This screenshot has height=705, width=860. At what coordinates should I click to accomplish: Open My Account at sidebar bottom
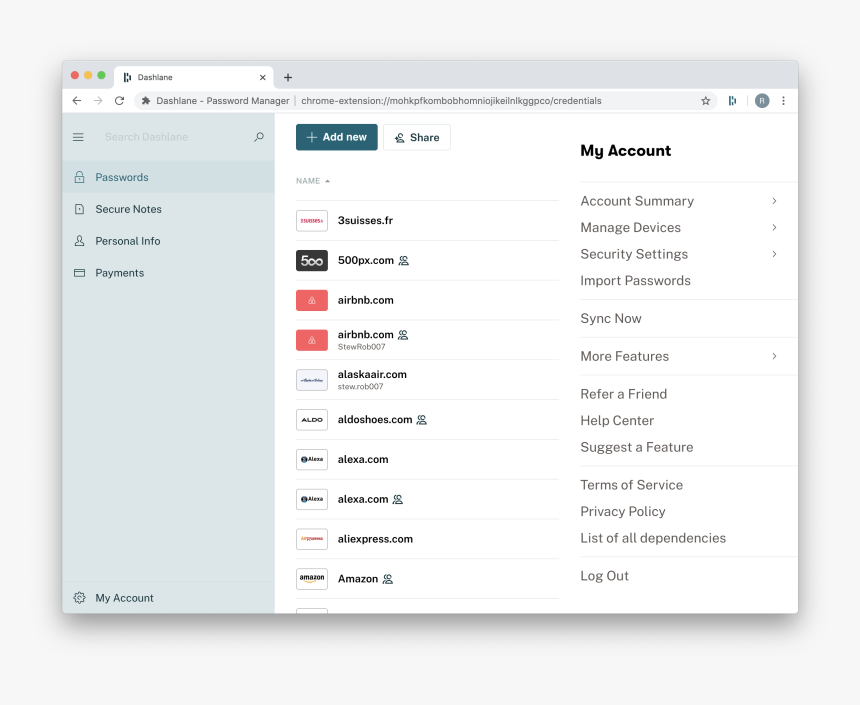[168, 598]
